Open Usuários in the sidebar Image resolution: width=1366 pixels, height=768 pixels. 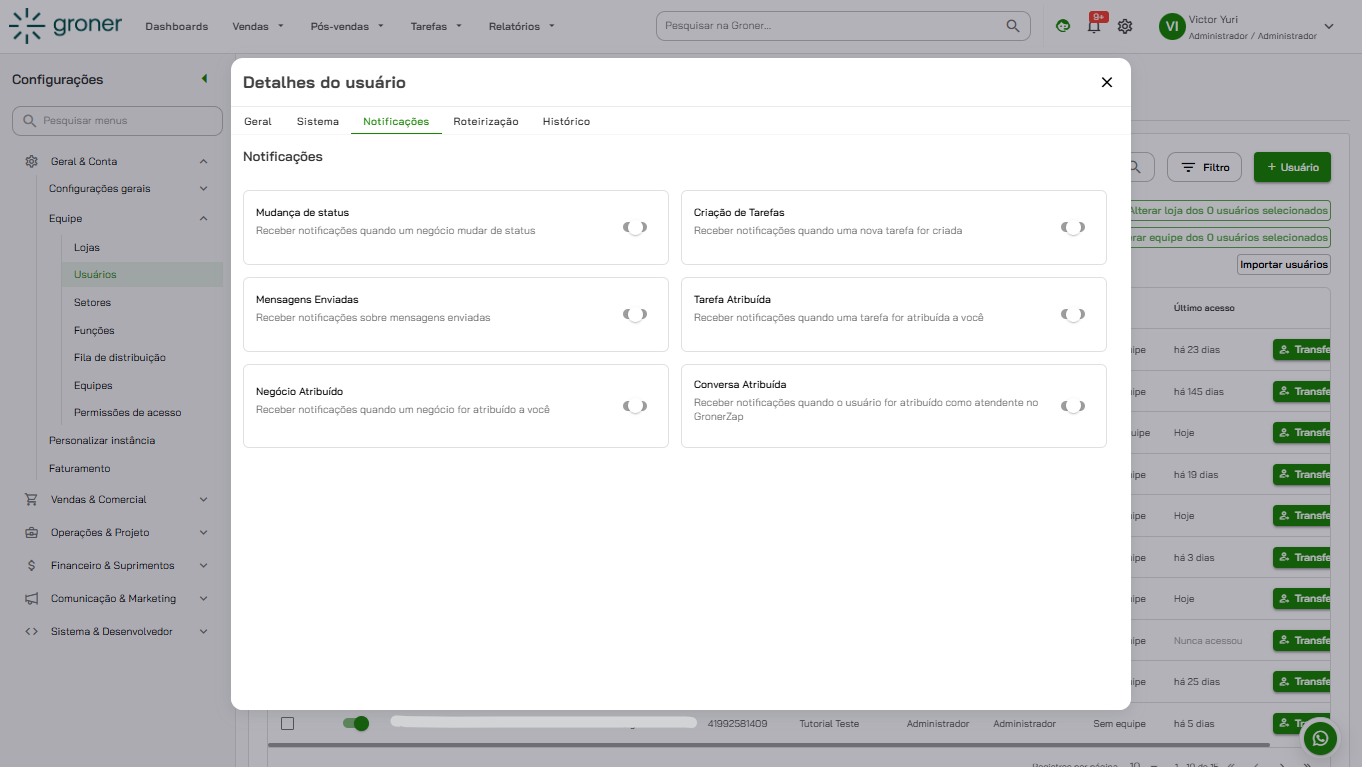point(95,274)
